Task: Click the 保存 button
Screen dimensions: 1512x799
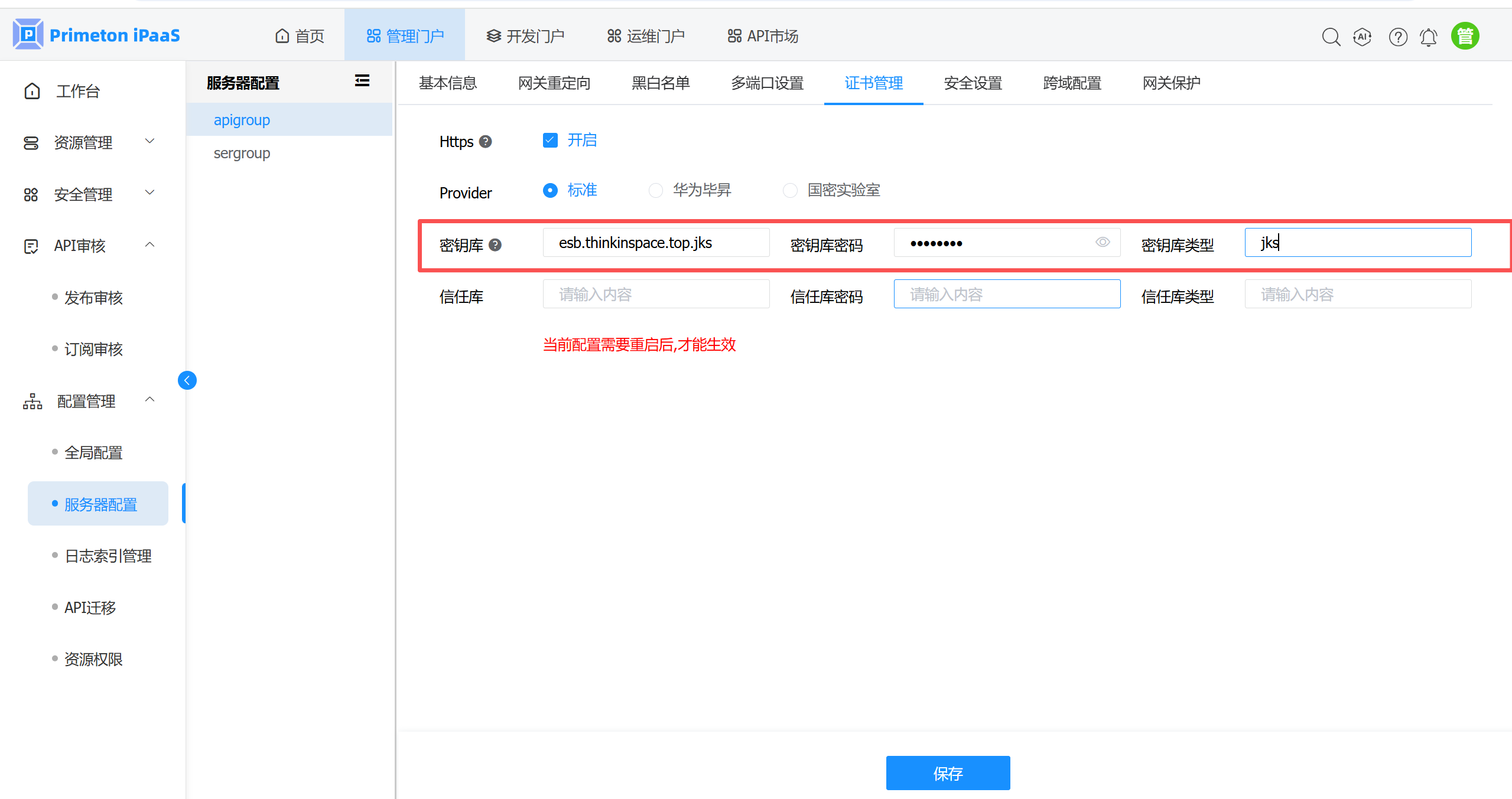Action: point(947,772)
